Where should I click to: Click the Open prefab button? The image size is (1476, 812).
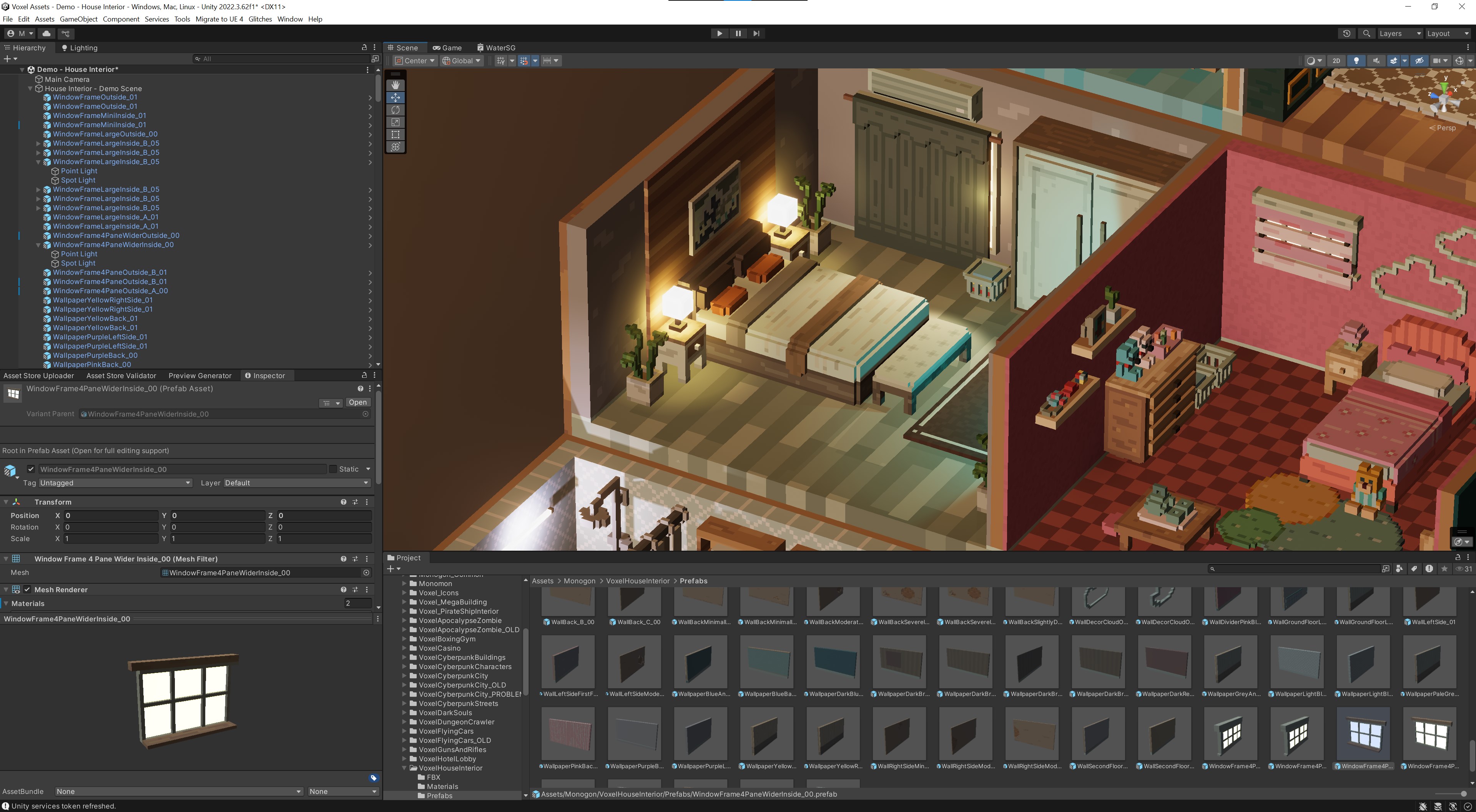(x=357, y=402)
